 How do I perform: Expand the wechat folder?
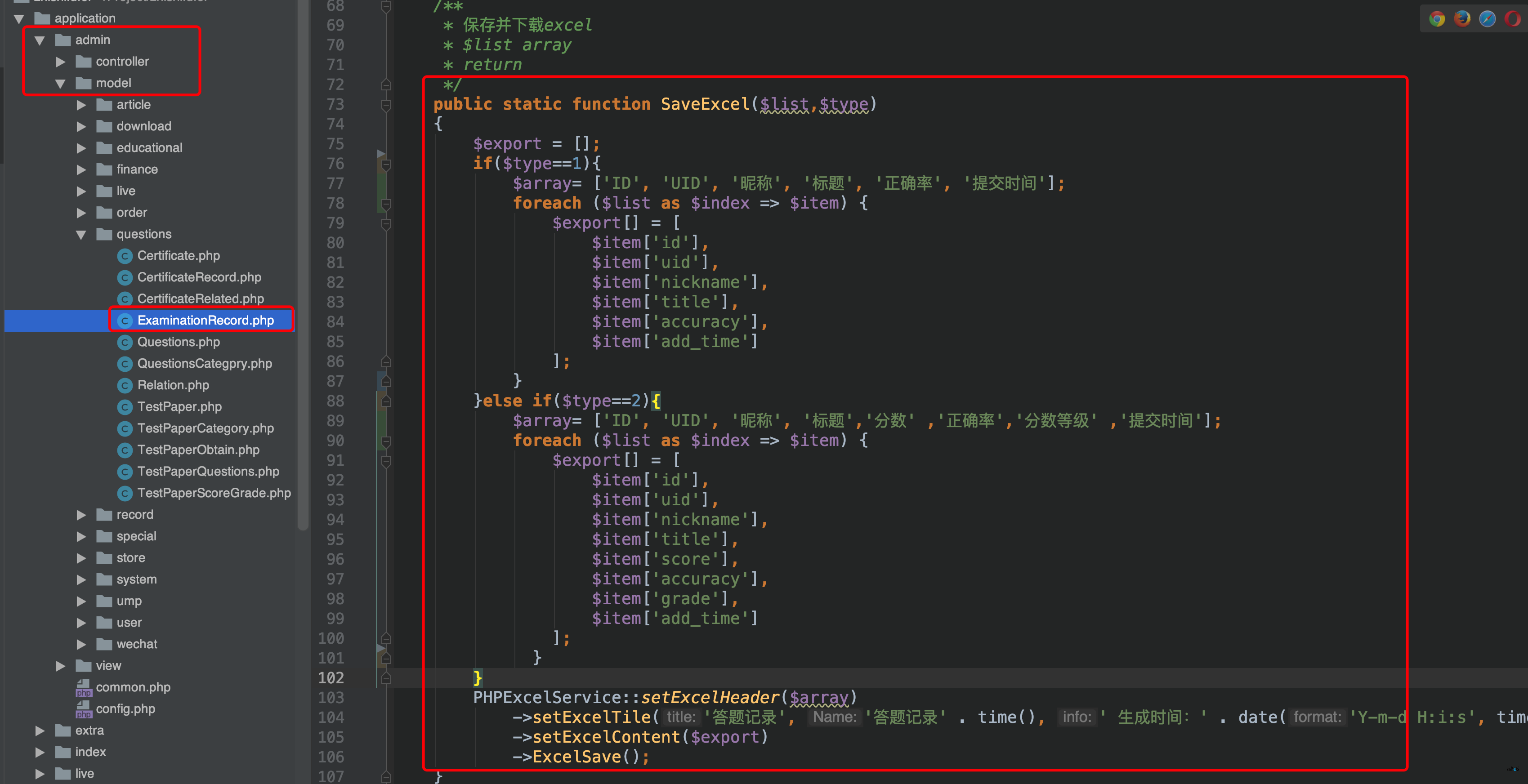pos(81,645)
